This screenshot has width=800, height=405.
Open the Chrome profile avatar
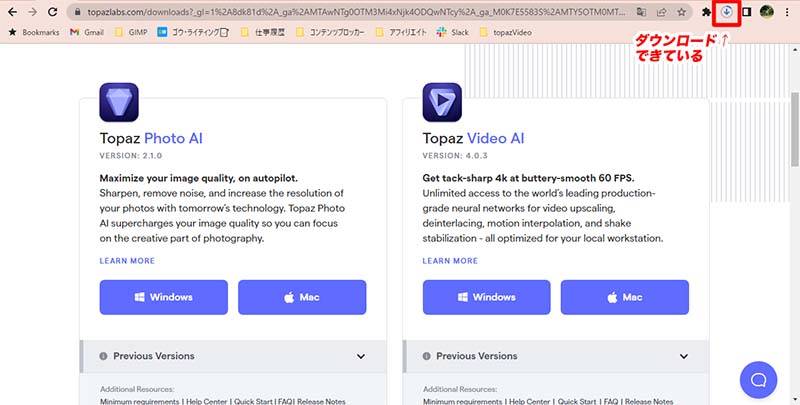coord(766,11)
